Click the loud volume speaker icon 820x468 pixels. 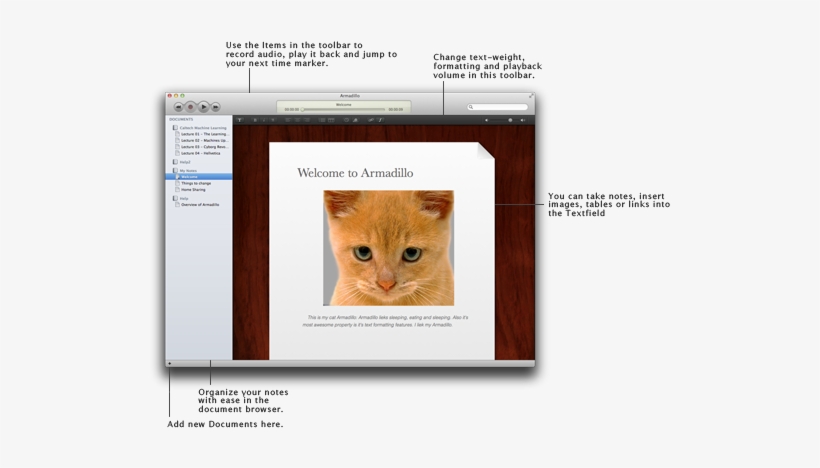(522, 120)
